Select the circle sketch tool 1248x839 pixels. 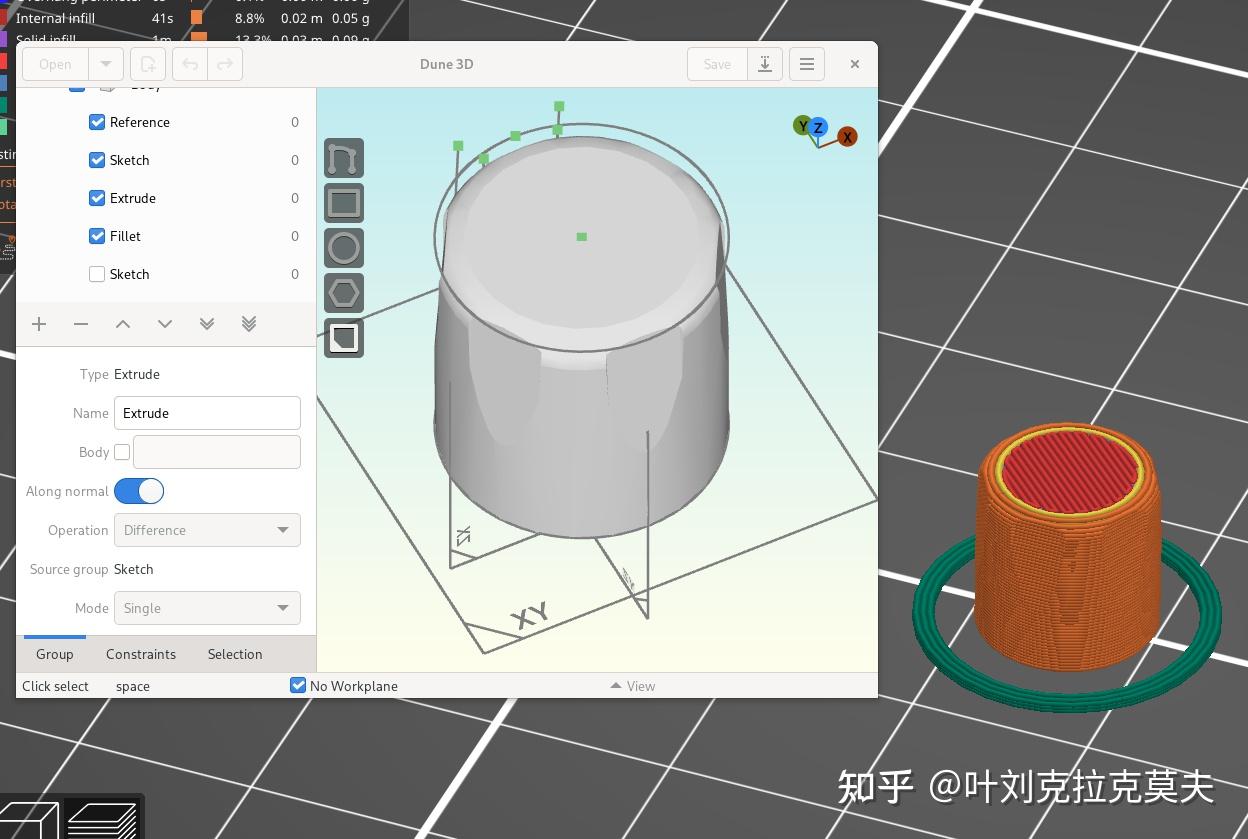pyautogui.click(x=343, y=247)
